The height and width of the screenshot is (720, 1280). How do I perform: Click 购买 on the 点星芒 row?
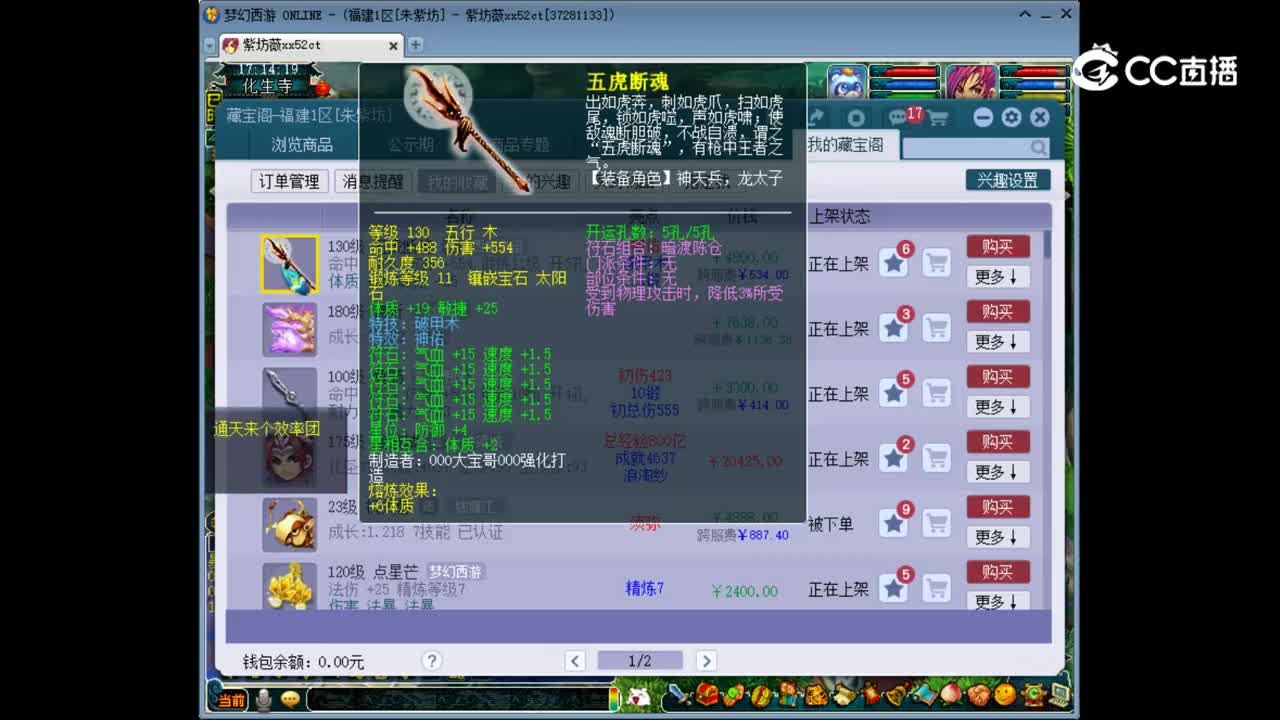[x=997, y=571]
